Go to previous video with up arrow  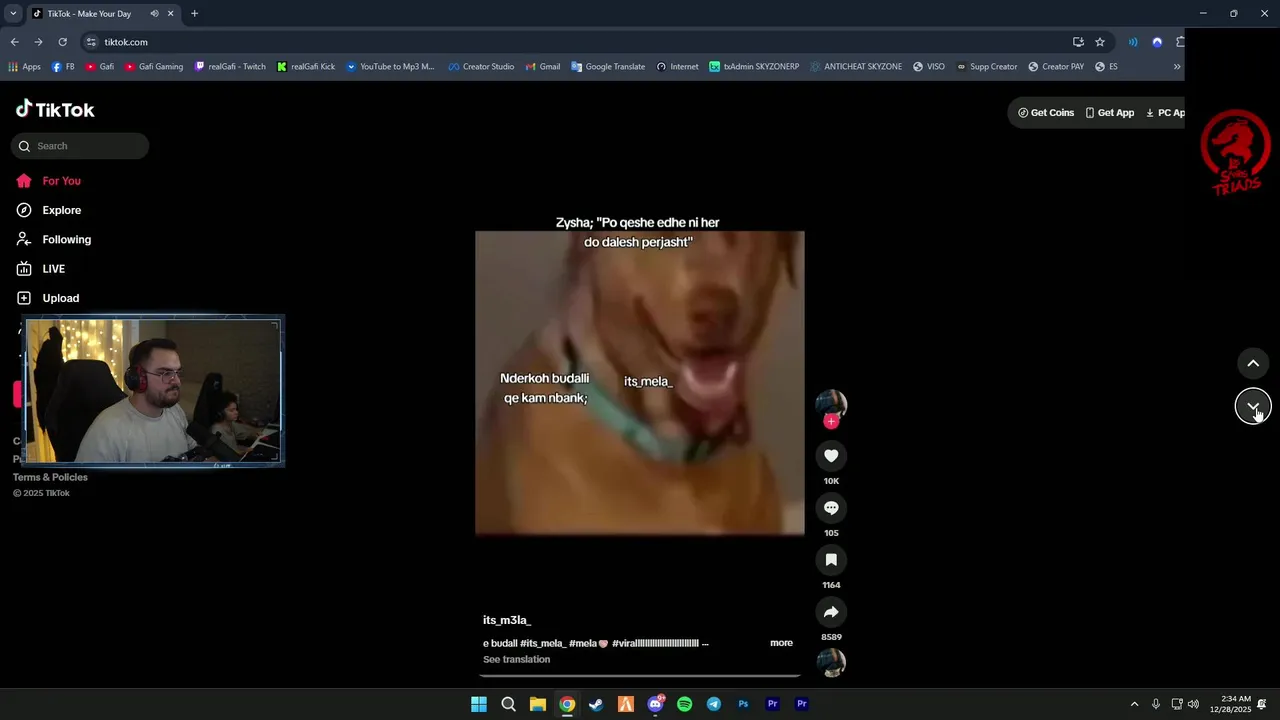[1253, 363]
